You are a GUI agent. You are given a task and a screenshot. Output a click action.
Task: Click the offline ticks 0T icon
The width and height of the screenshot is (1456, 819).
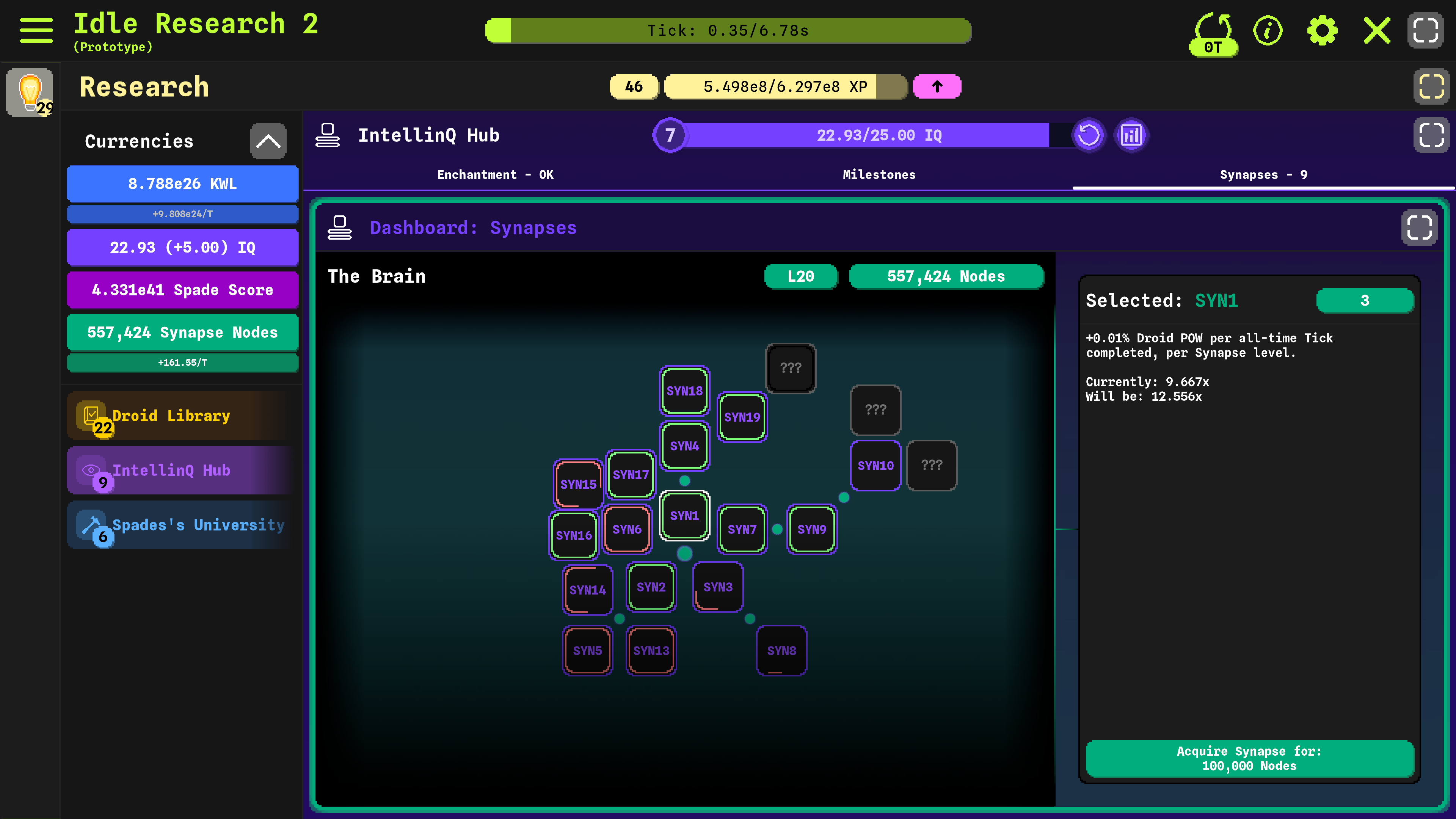tap(1213, 34)
